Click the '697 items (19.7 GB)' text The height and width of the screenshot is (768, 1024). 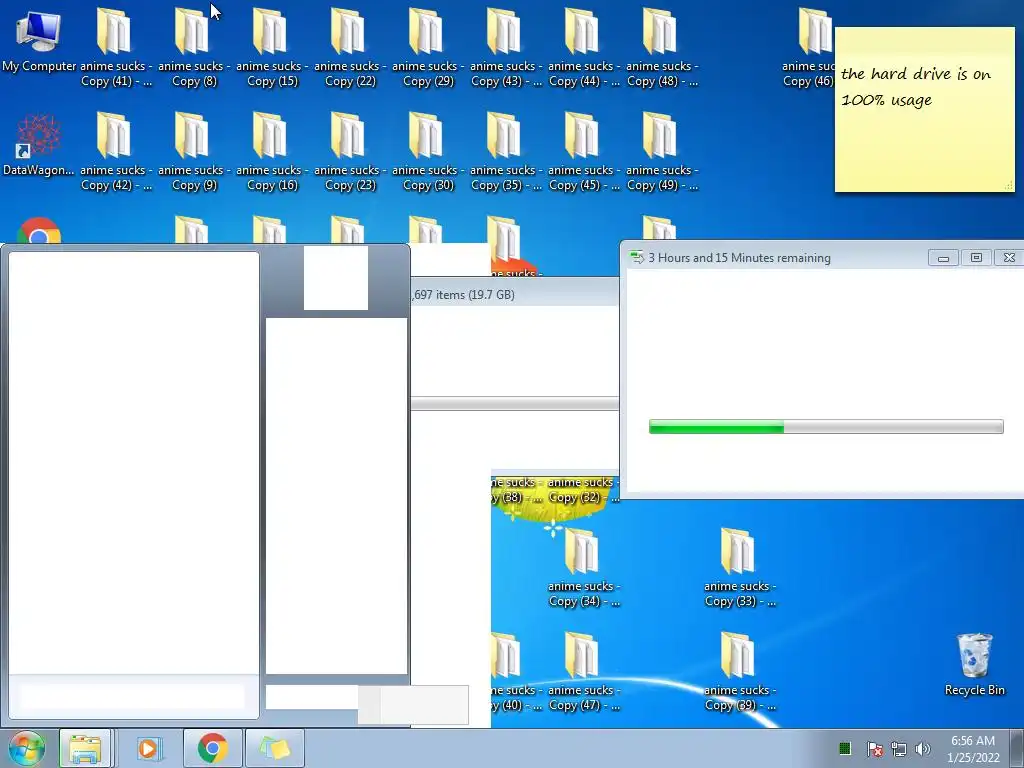[x=464, y=295]
